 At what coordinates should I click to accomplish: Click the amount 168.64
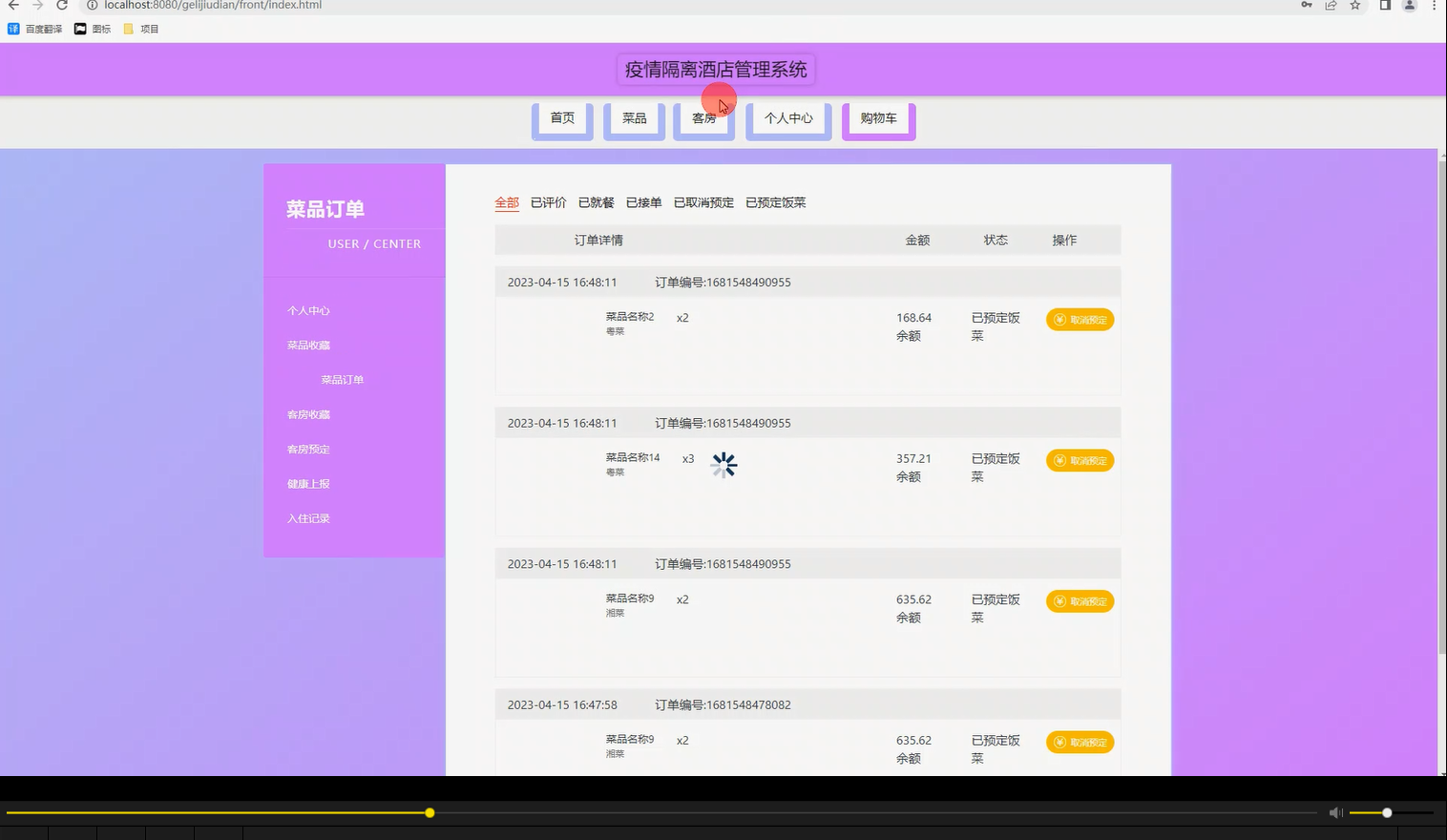[913, 318]
